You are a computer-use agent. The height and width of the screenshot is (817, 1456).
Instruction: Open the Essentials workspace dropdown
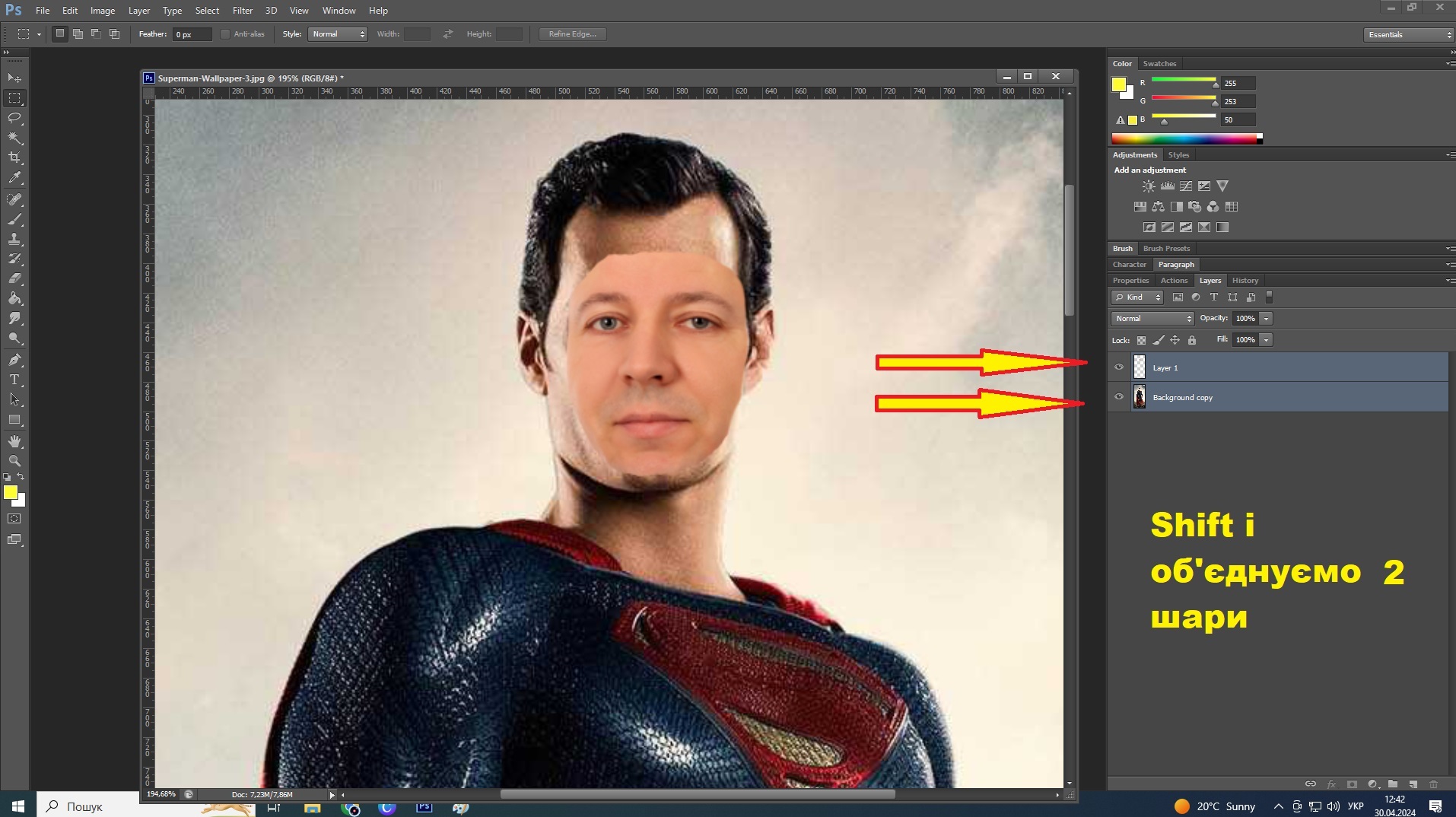pos(1408,35)
